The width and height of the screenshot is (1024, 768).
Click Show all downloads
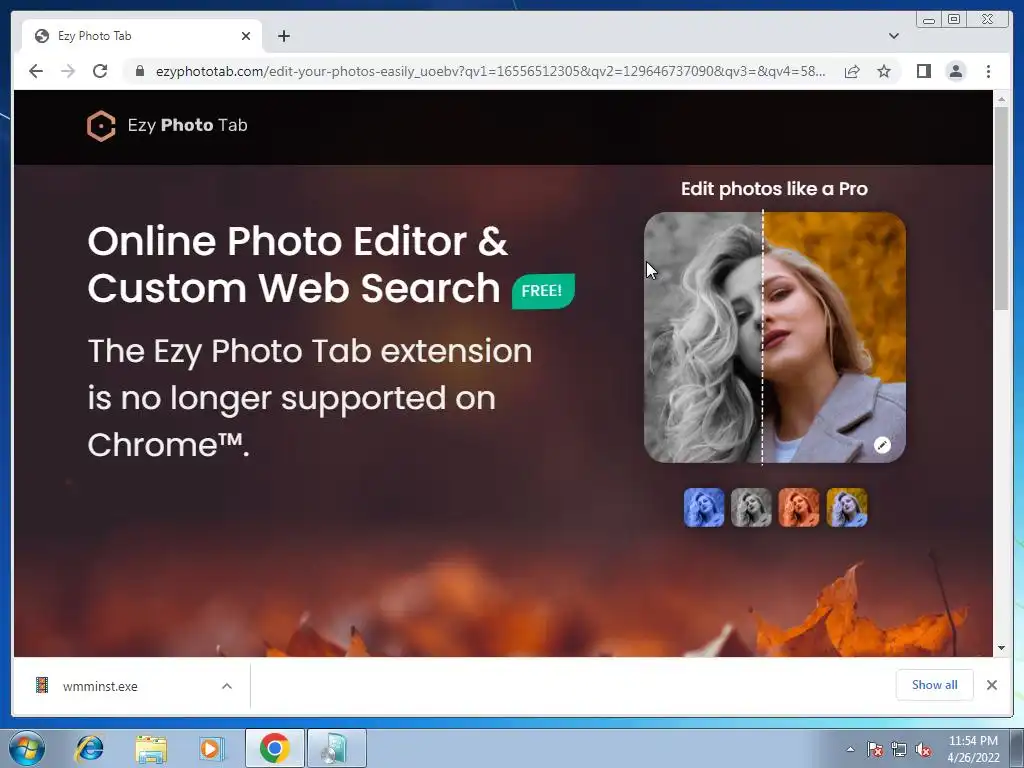[934, 684]
